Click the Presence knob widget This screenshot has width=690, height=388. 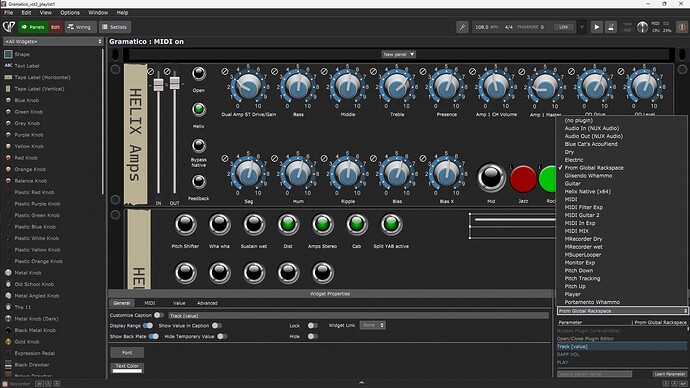click(446, 88)
